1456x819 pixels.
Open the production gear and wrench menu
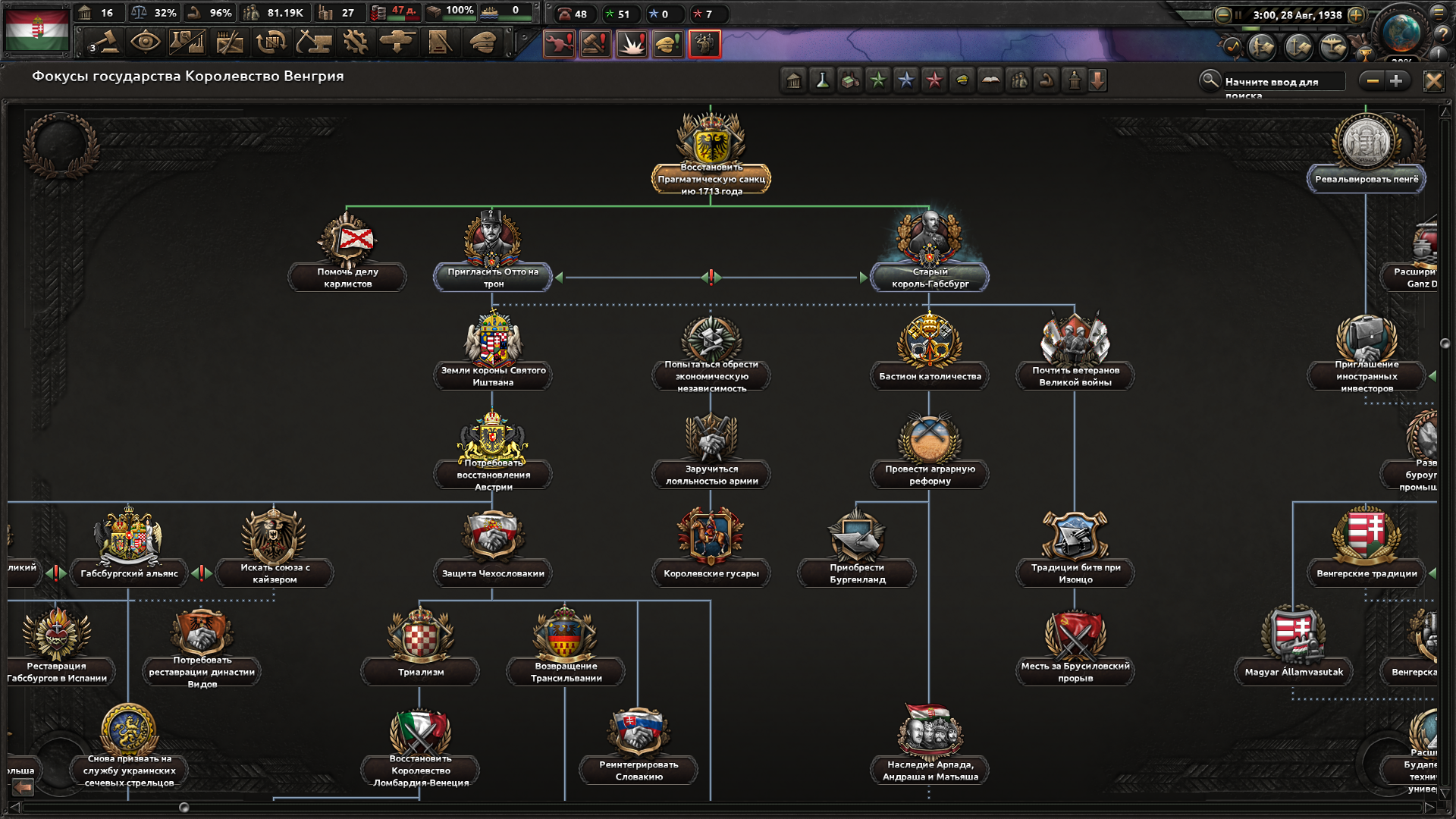(355, 42)
